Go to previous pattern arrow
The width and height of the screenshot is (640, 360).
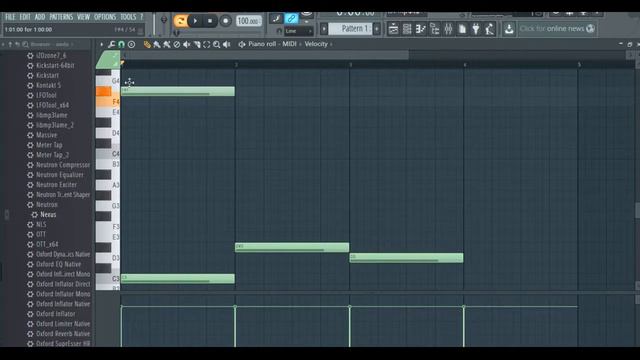pyautogui.click(x=324, y=29)
